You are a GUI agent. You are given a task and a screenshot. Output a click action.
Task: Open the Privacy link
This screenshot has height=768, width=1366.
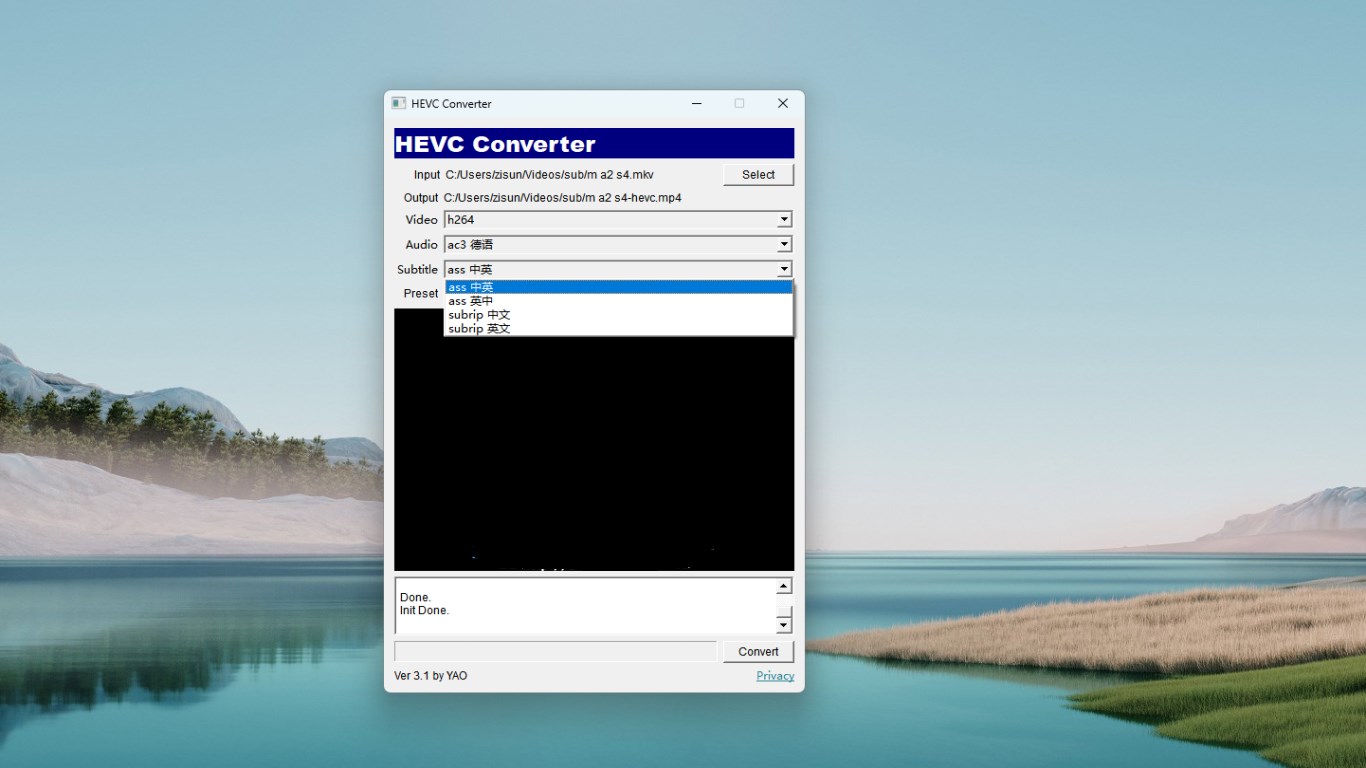775,675
